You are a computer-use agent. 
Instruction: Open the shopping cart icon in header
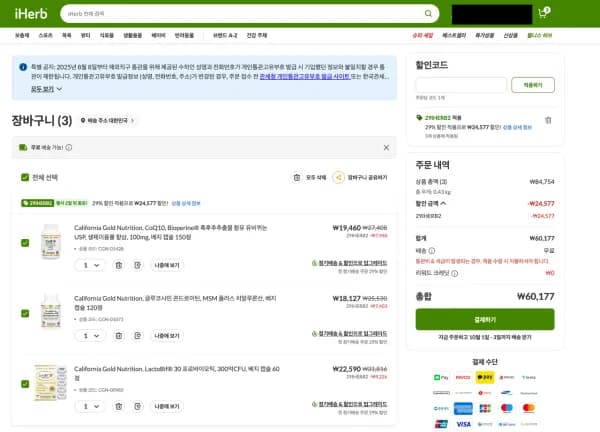[x=544, y=13]
